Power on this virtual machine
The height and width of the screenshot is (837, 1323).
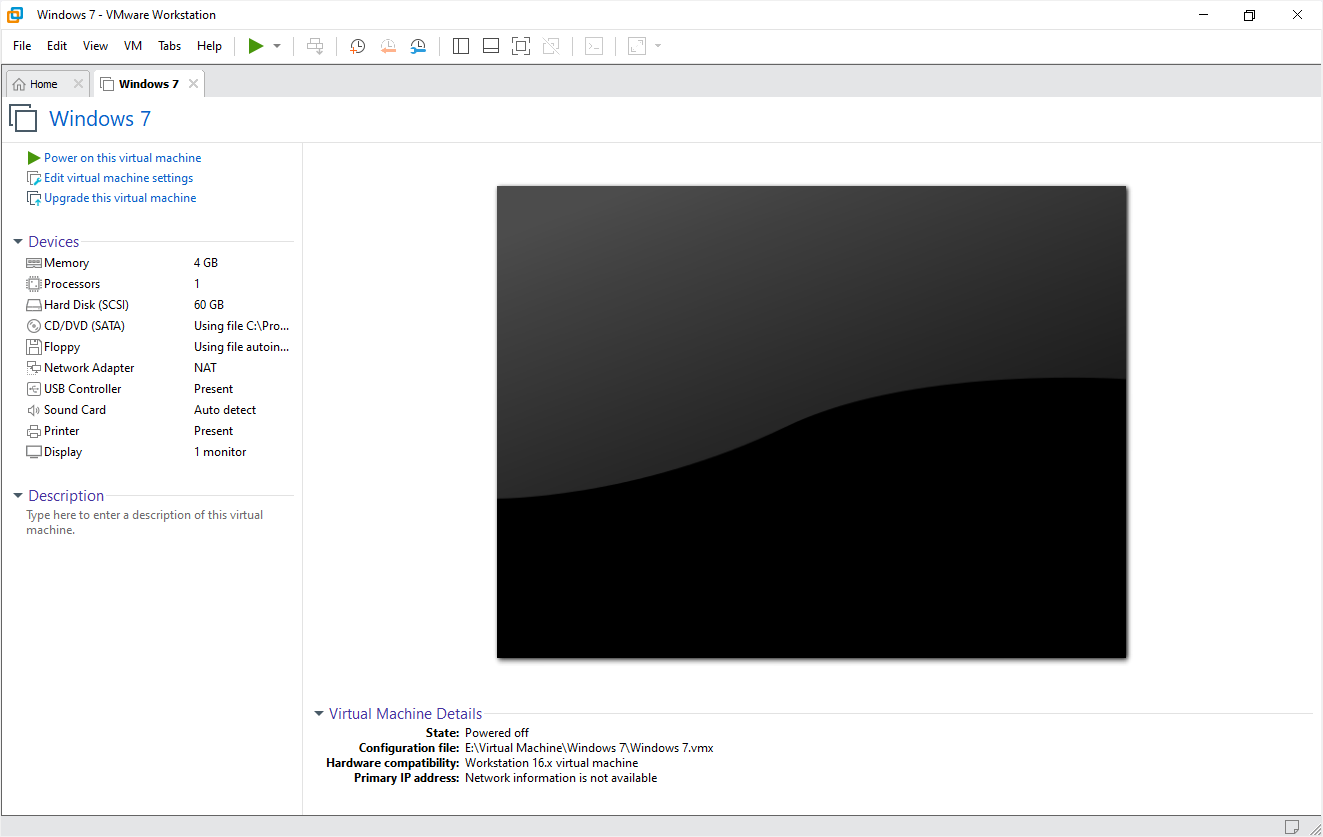pyautogui.click(x=122, y=157)
